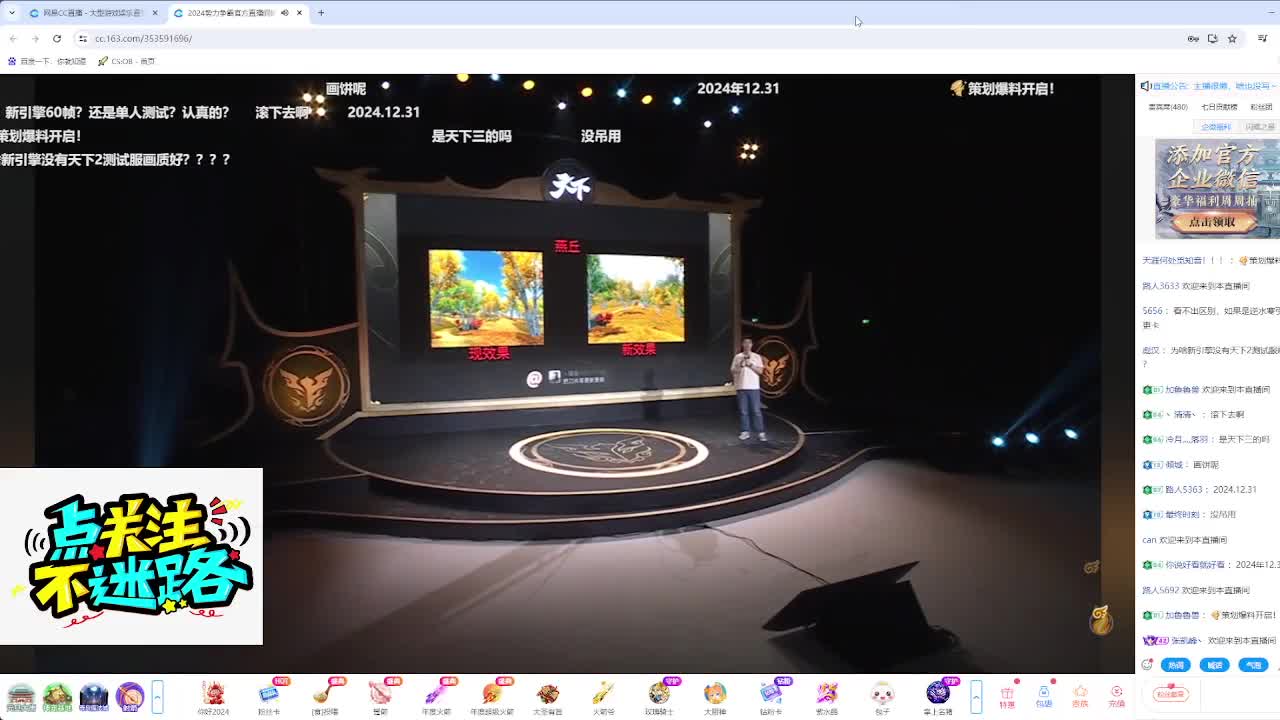Viewport: 1280px width, 720px height.
Task: Select the 年度超级火箭 gift icon
Action: 492,693
